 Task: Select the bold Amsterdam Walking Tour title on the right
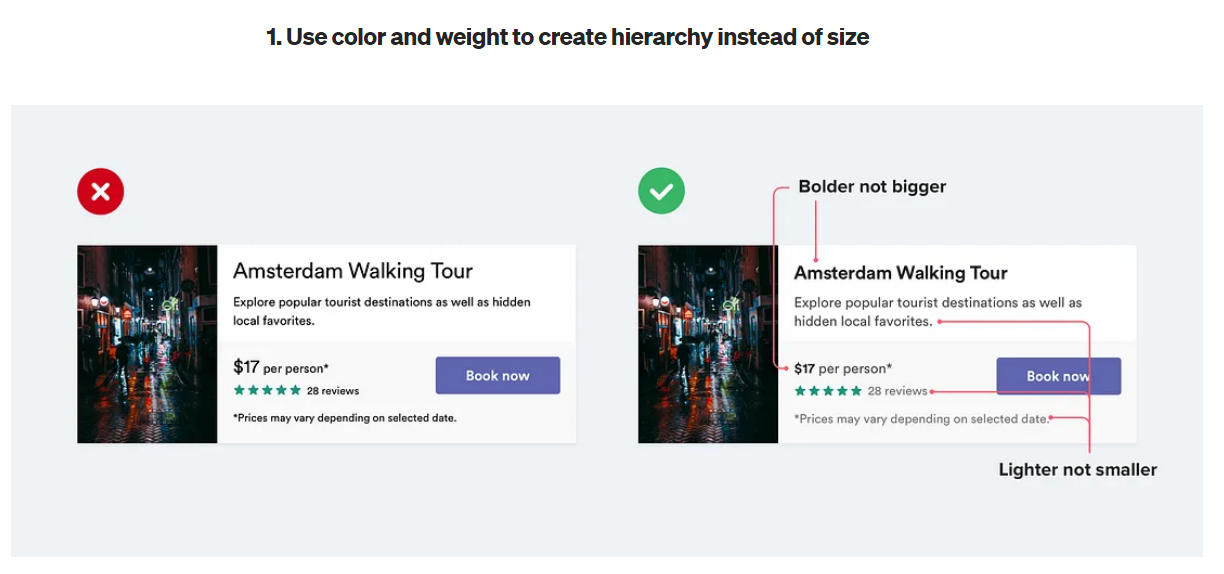(x=900, y=273)
